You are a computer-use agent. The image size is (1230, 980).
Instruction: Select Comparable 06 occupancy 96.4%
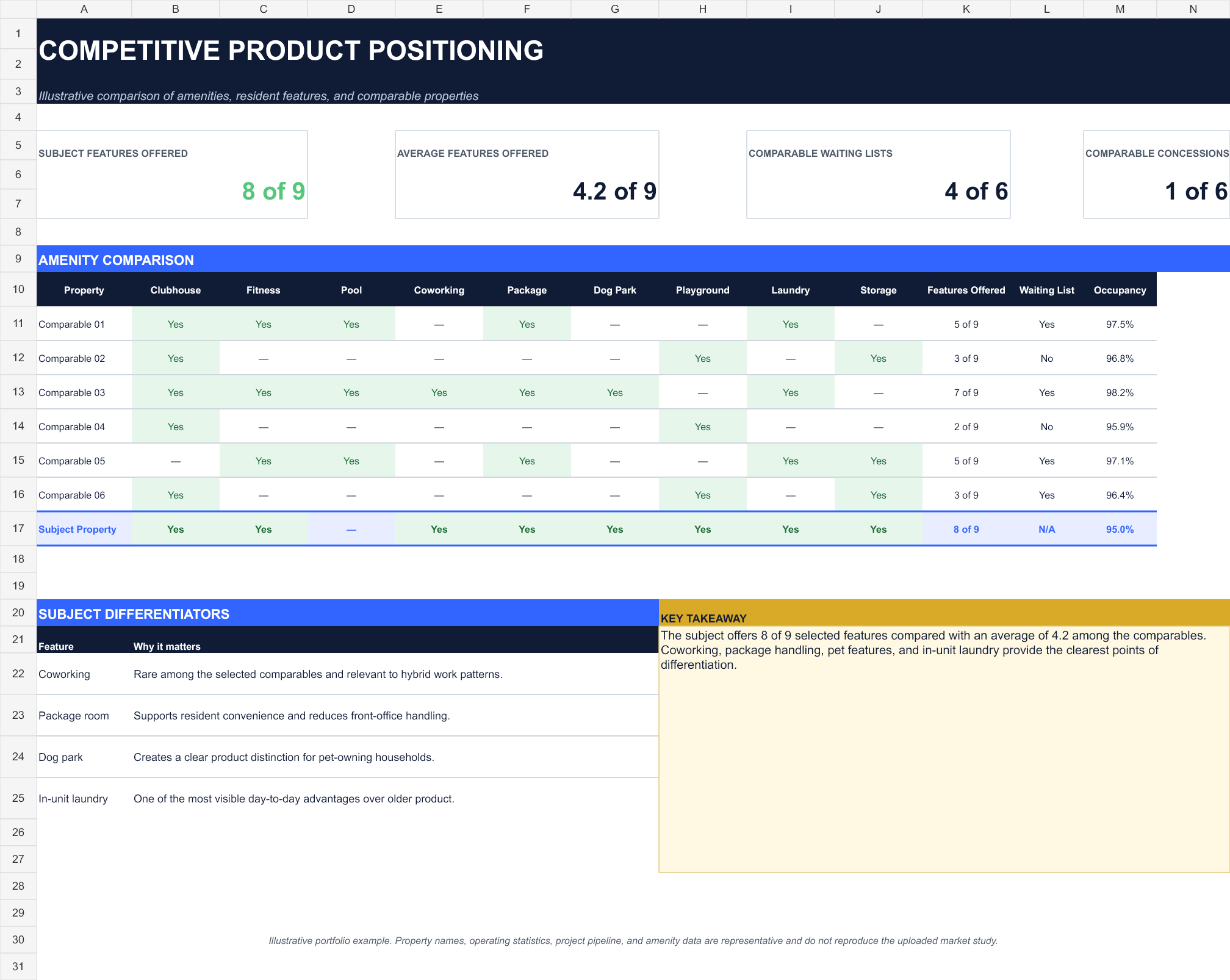(1120, 494)
